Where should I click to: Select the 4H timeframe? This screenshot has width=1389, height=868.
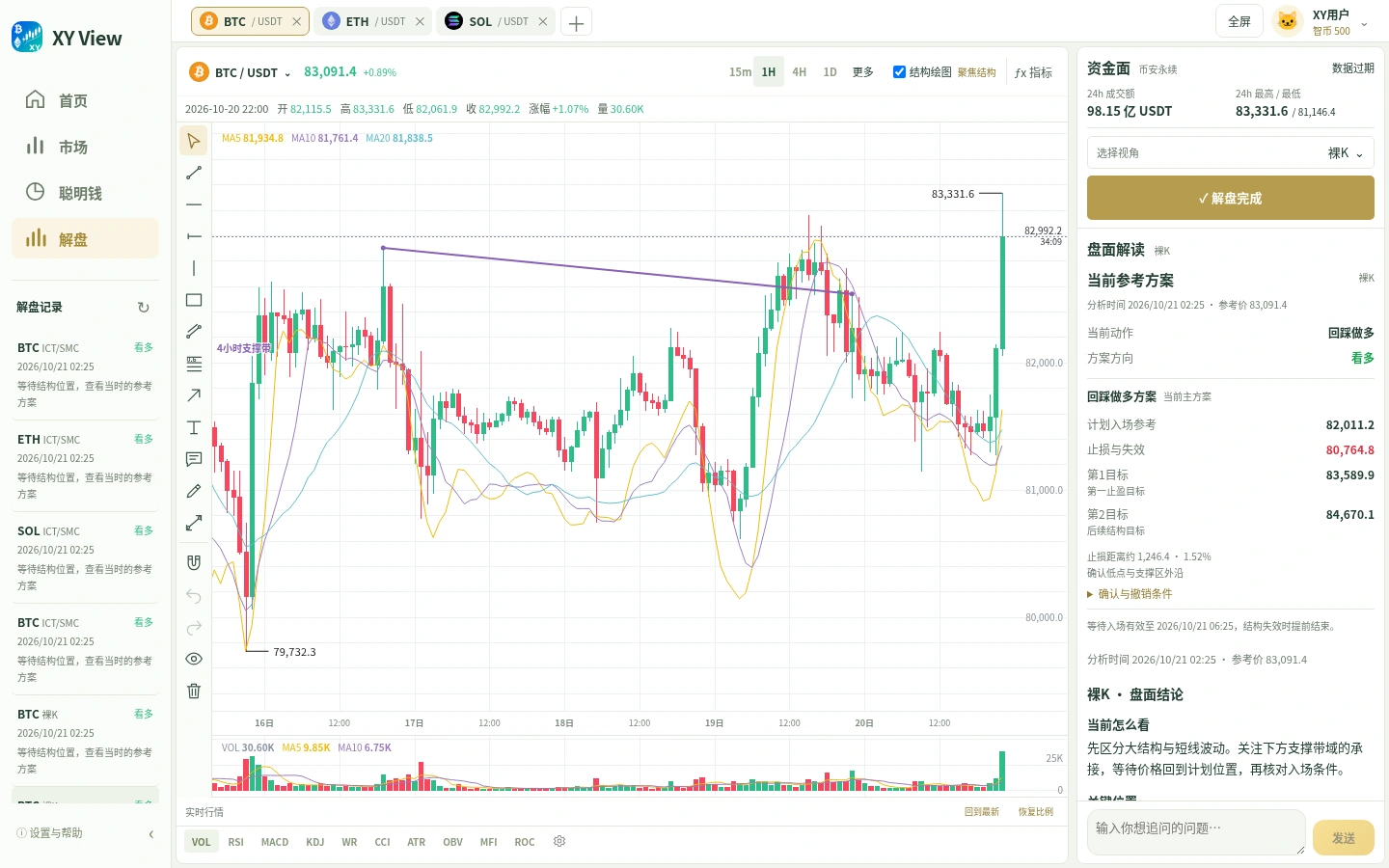point(800,72)
